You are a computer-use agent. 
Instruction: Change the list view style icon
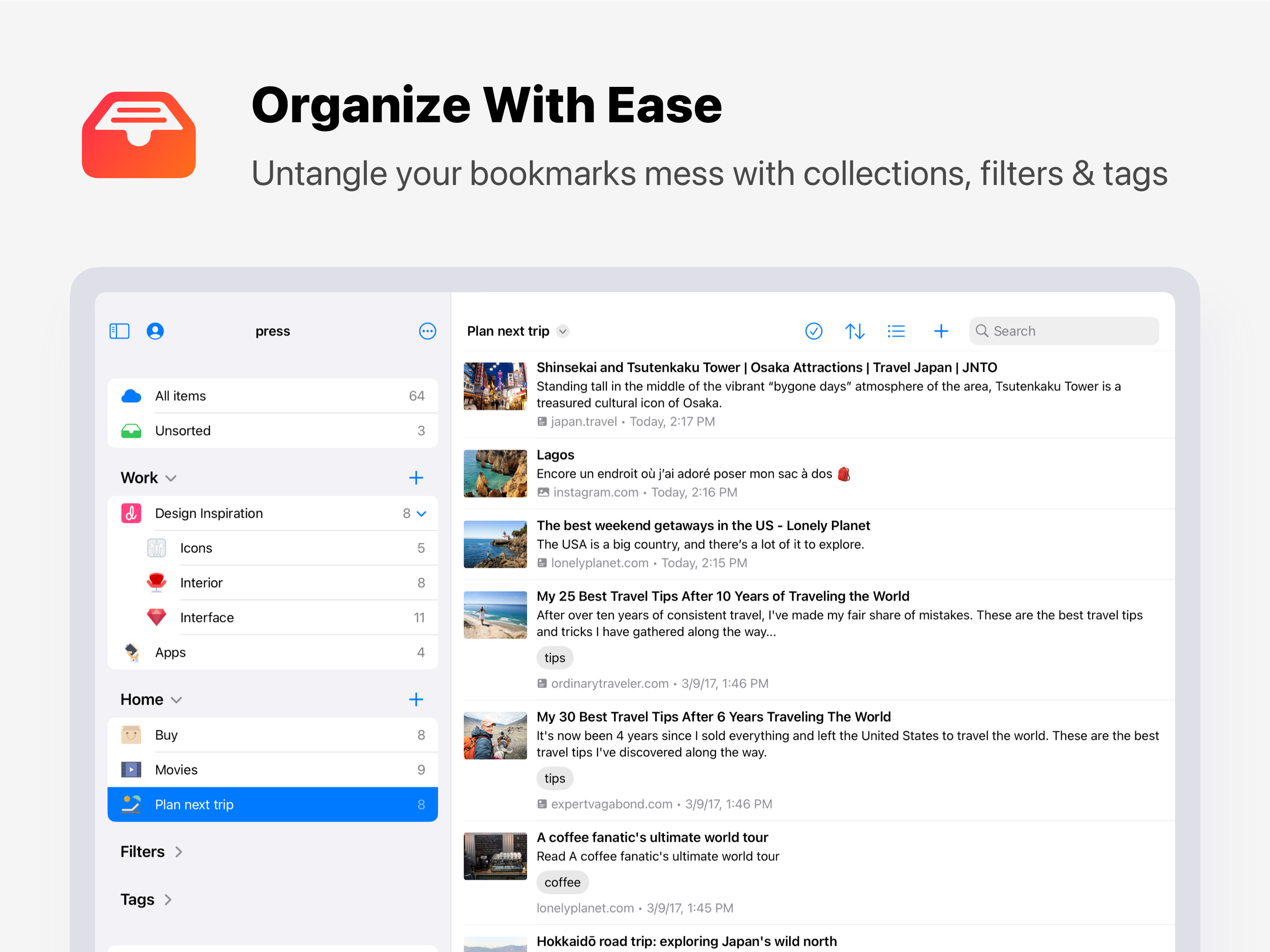click(896, 331)
